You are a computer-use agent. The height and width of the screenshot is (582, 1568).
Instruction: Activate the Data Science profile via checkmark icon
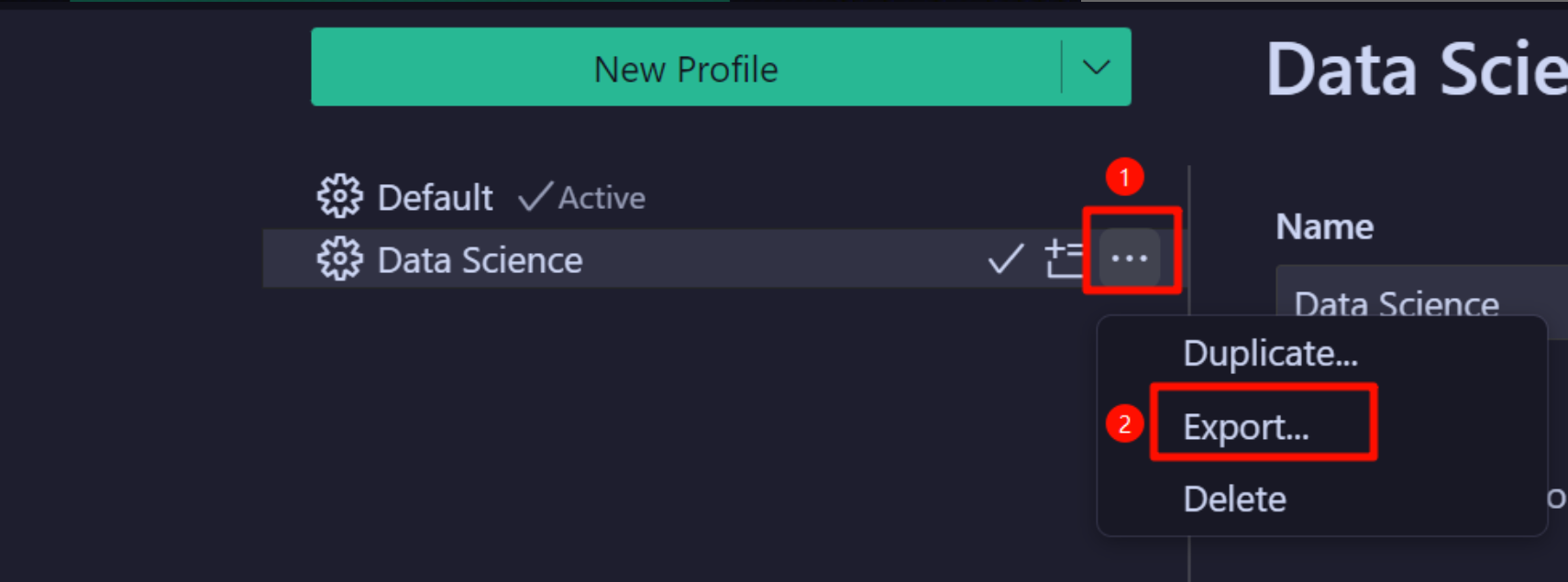click(1005, 259)
